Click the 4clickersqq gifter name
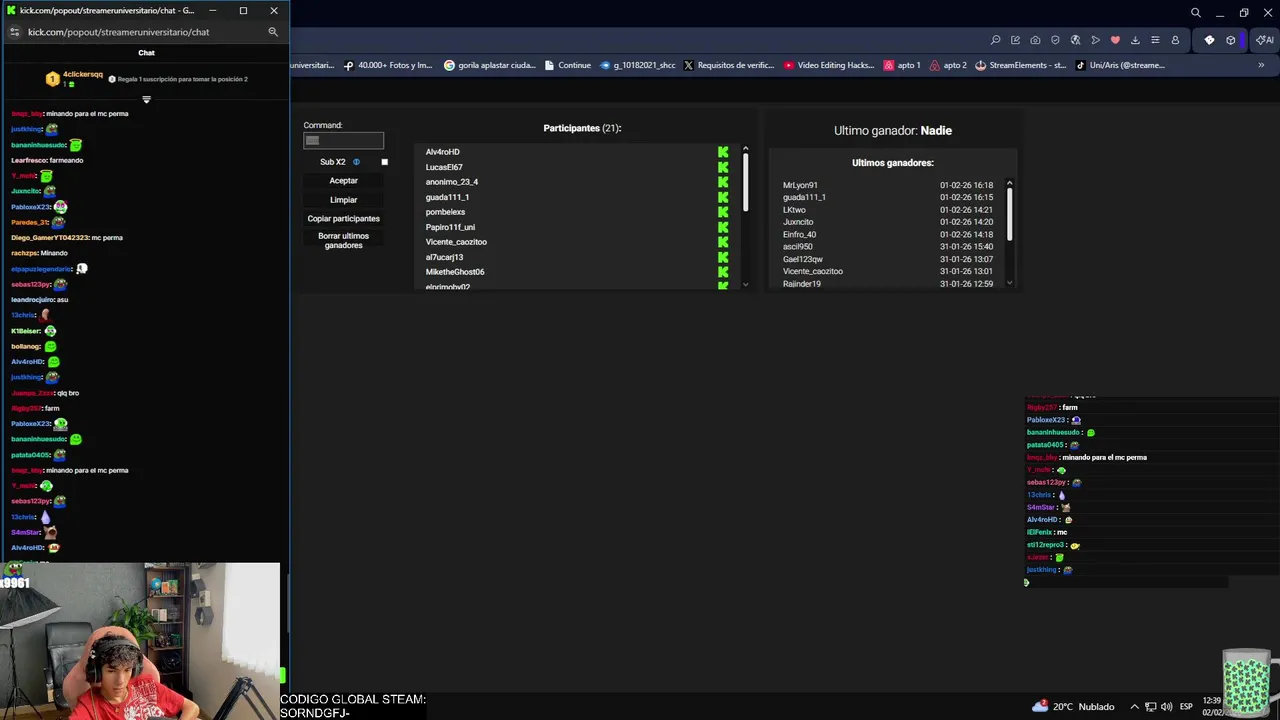Image resolution: width=1280 pixels, height=720 pixels. click(83, 75)
